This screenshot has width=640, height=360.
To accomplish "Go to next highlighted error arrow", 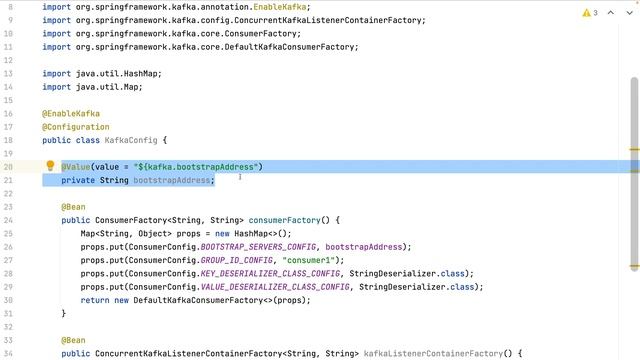I will 629,13.
